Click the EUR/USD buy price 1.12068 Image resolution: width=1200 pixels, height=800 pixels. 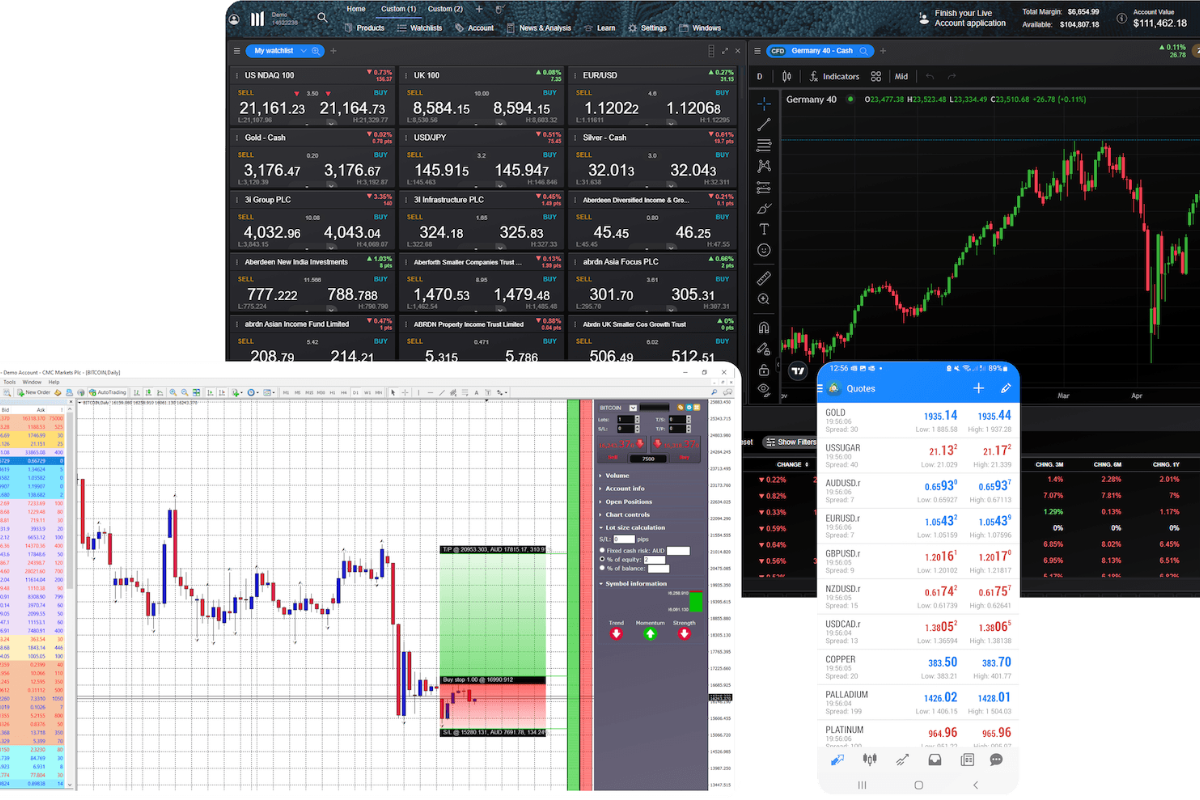[694, 108]
